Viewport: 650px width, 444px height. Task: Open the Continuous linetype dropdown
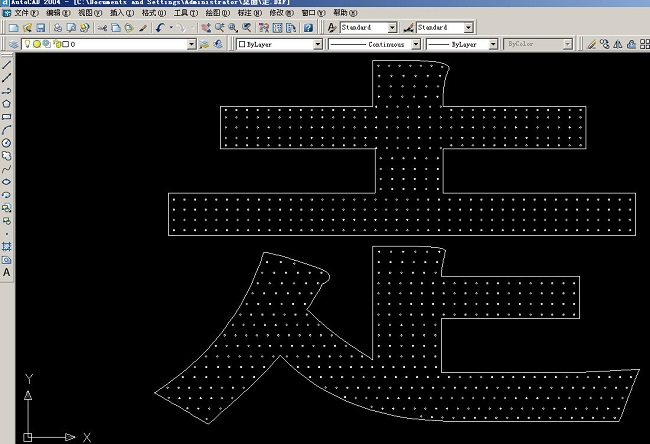[x=417, y=45]
